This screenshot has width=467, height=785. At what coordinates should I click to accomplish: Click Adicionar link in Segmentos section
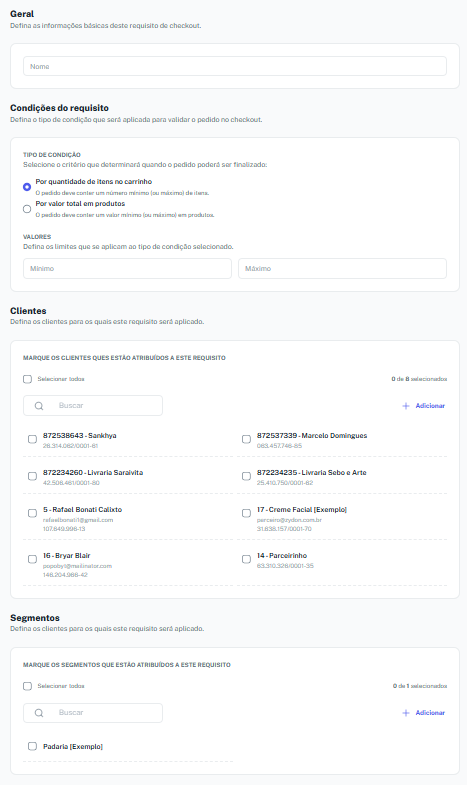(430, 713)
